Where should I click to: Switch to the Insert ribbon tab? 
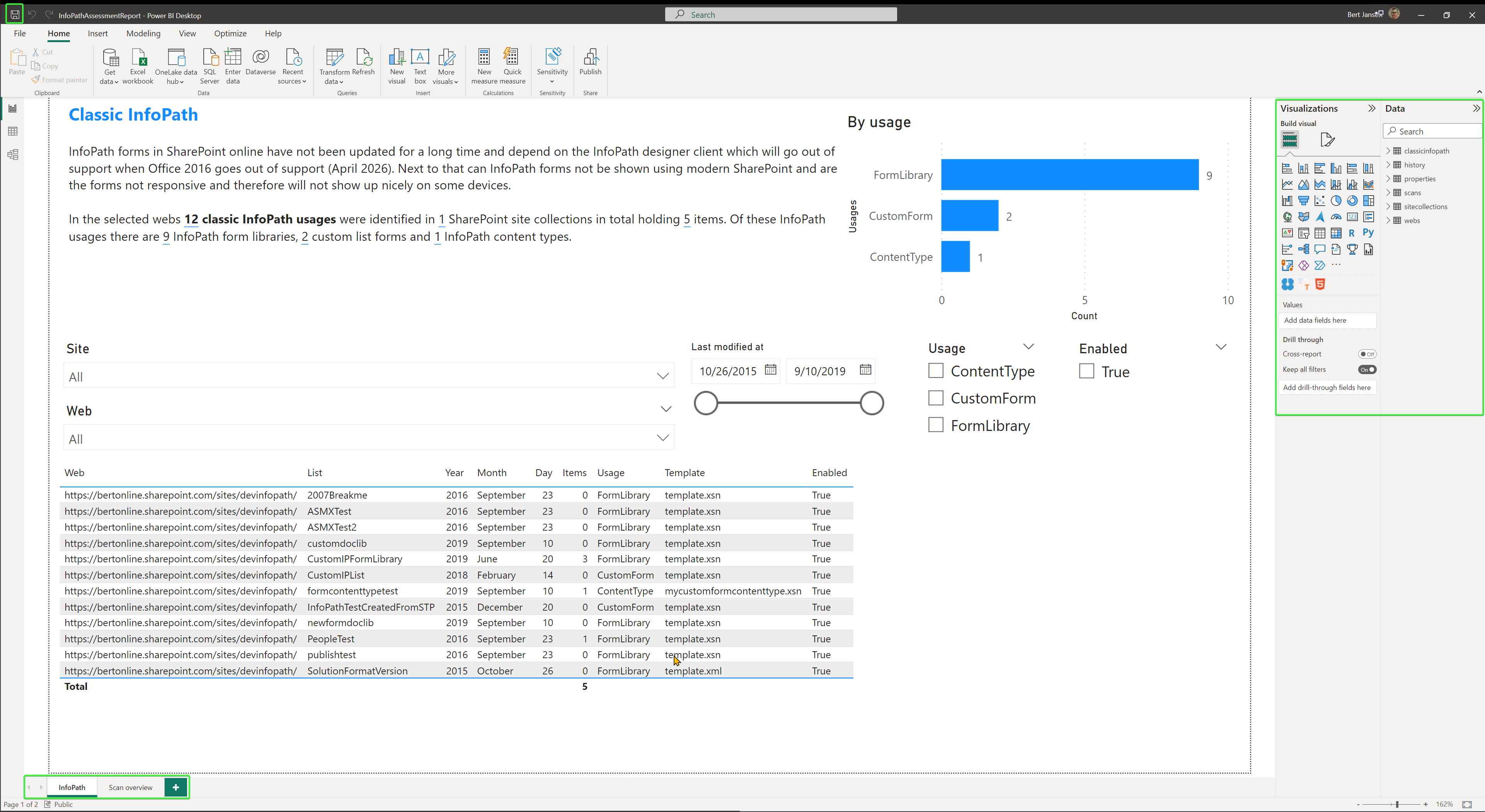(97, 33)
